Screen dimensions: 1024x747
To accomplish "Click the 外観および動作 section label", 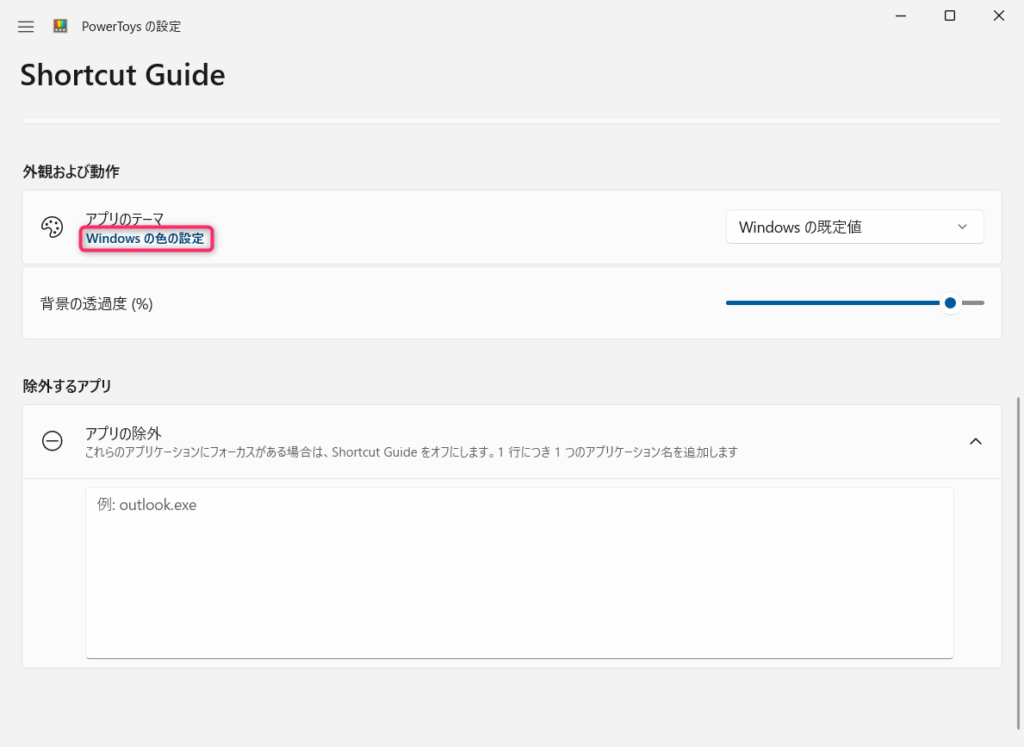I will [x=71, y=172].
